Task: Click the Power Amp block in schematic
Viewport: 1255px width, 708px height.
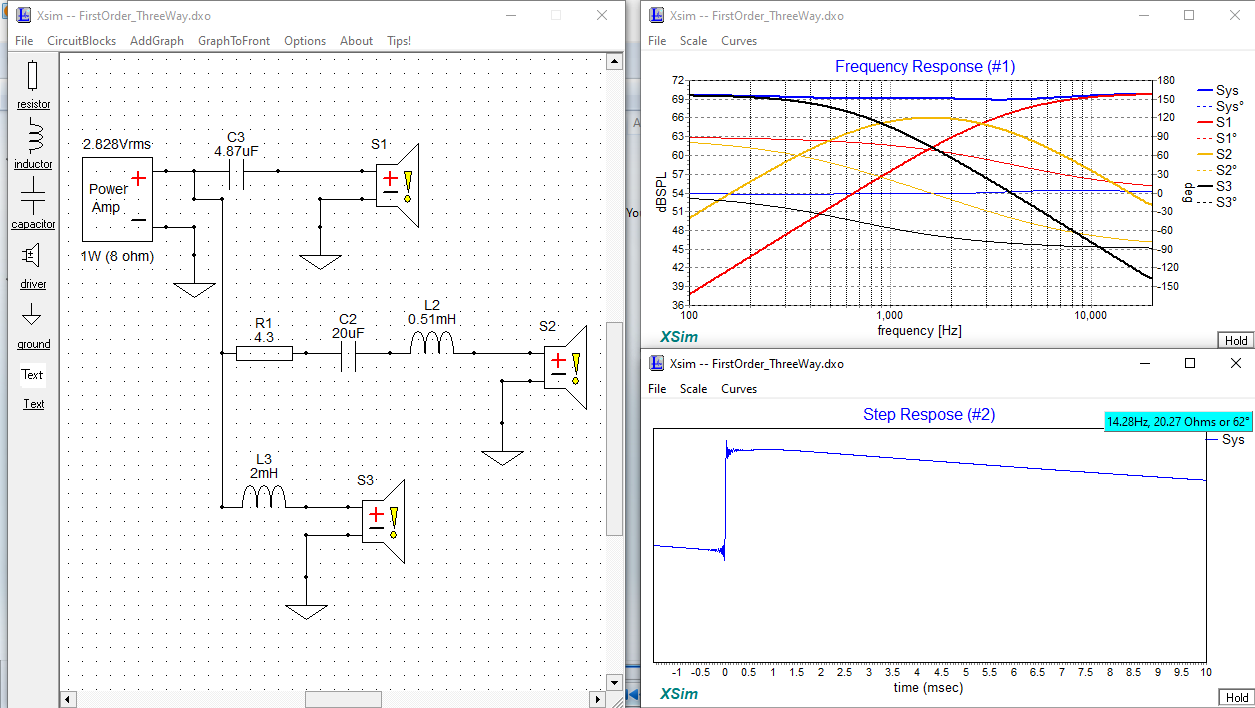Action: click(117, 199)
